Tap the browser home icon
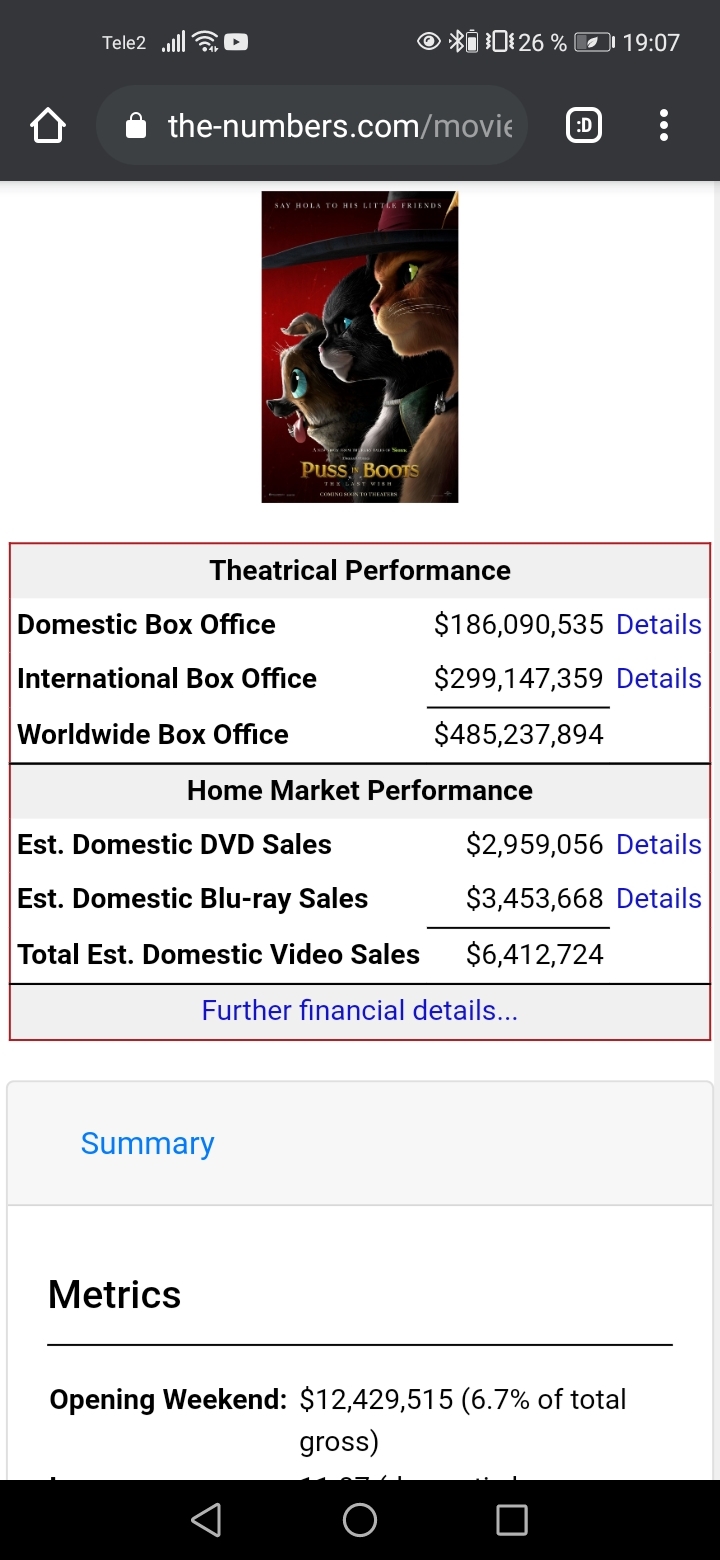 48,126
